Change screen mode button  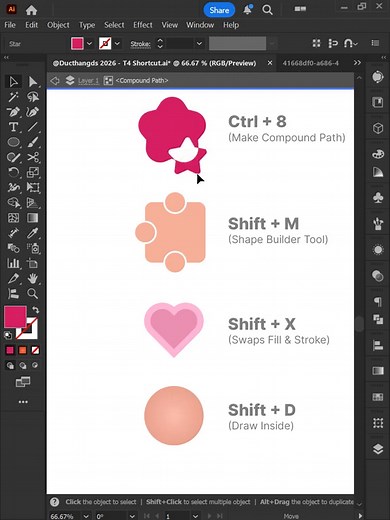tap(23, 382)
